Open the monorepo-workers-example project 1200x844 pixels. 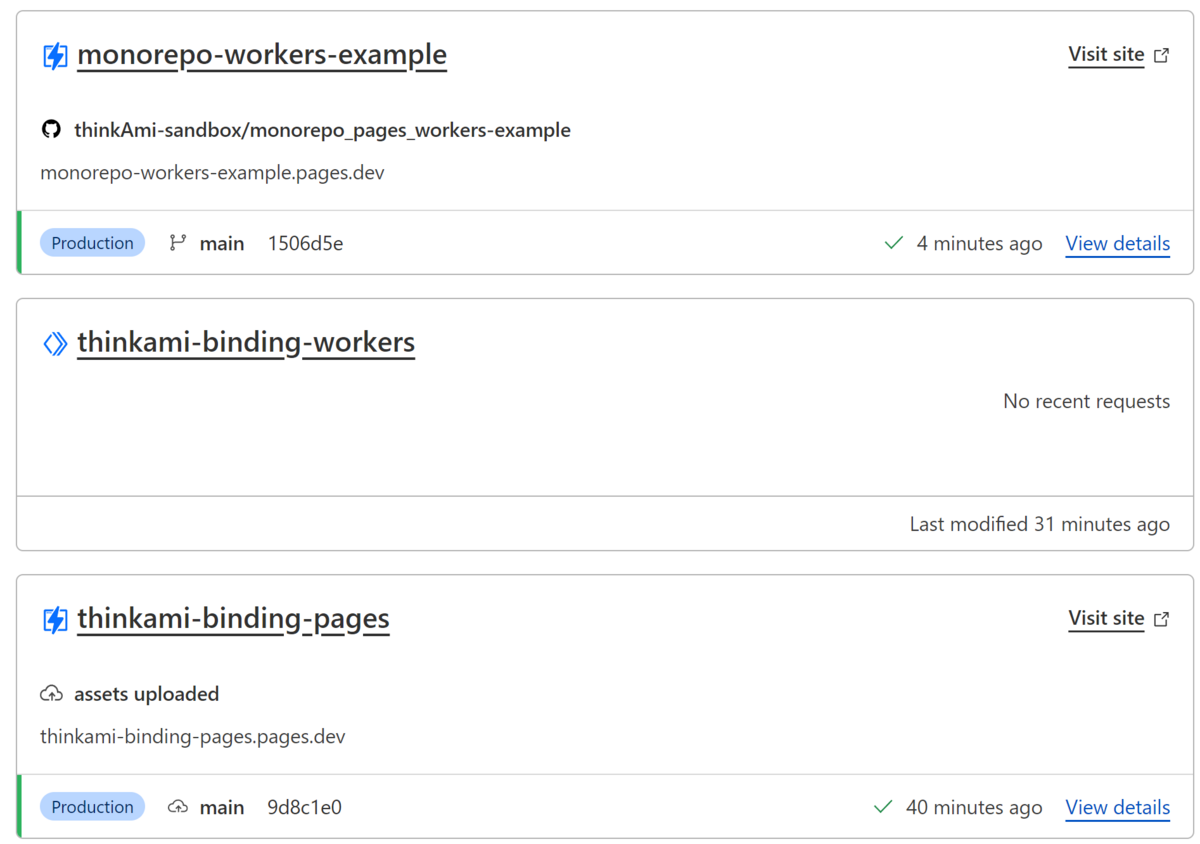point(262,54)
